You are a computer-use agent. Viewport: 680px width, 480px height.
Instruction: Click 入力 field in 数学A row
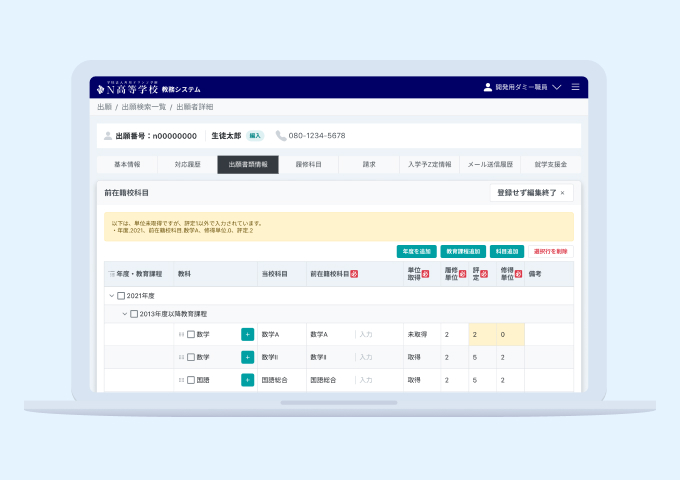(x=366, y=334)
